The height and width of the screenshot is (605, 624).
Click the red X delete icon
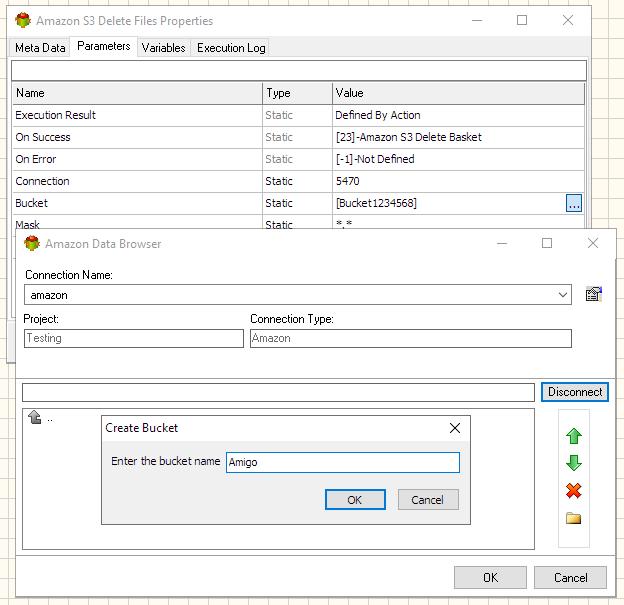coord(573,490)
